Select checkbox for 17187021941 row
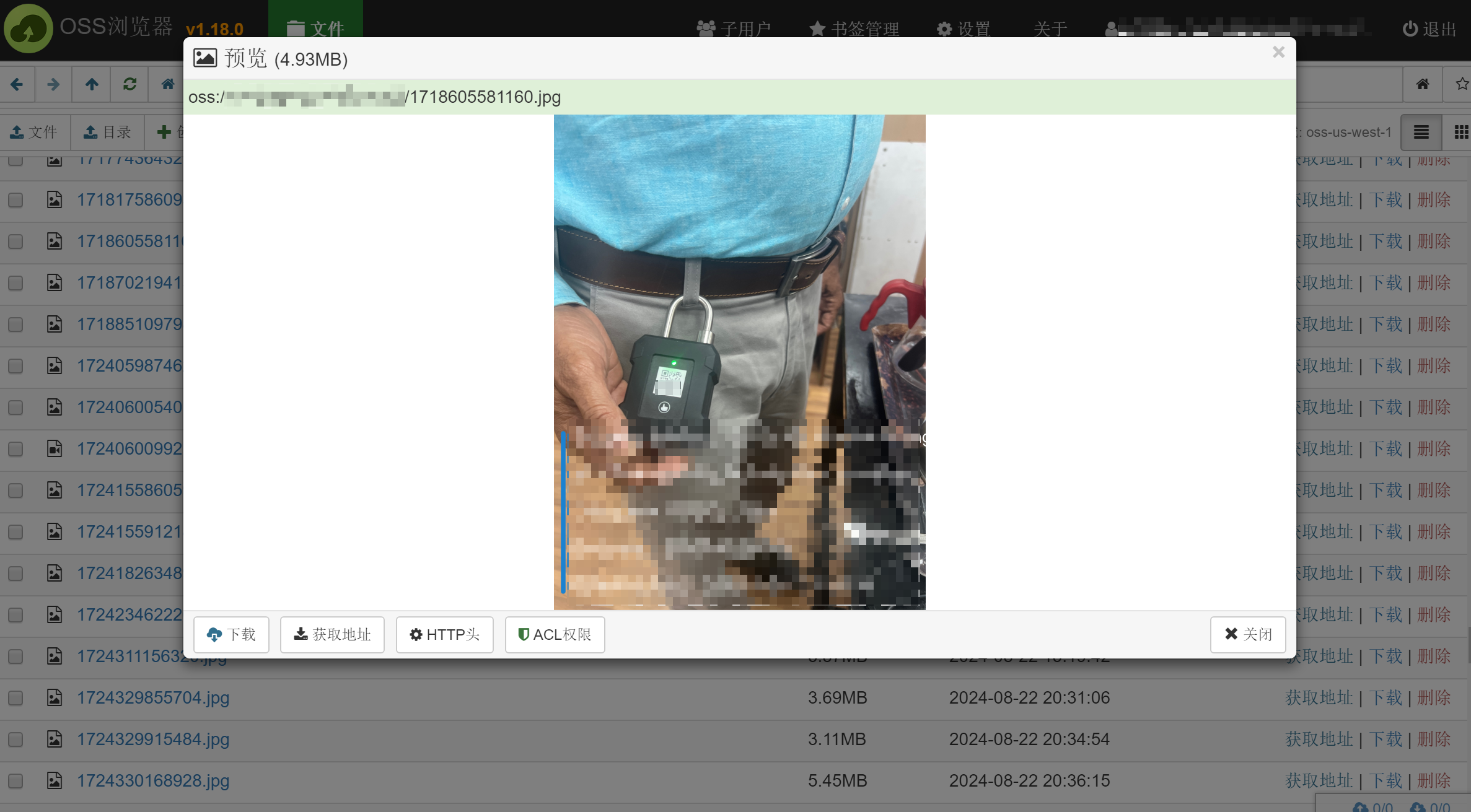Image resolution: width=1471 pixels, height=812 pixels. pyautogui.click(x=15, y=283)
